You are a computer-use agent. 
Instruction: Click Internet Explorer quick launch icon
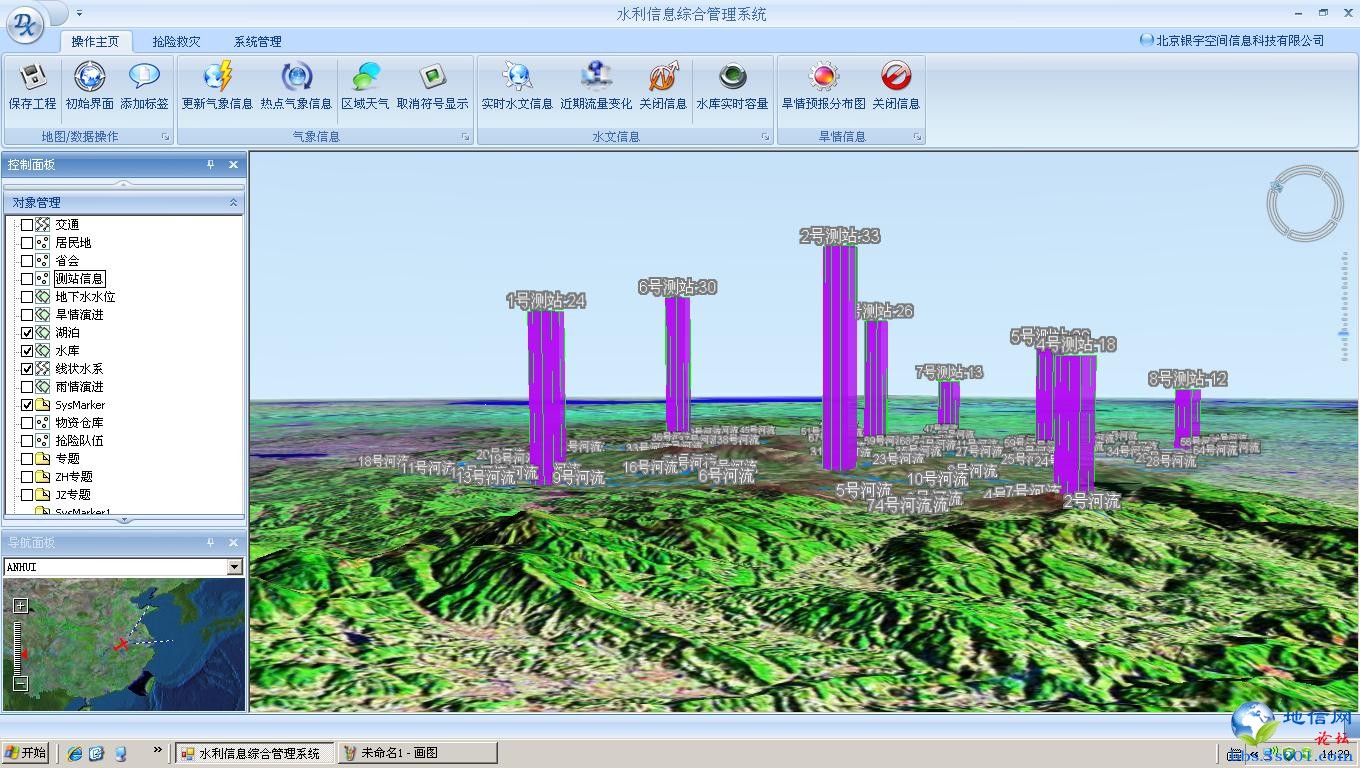75,753
